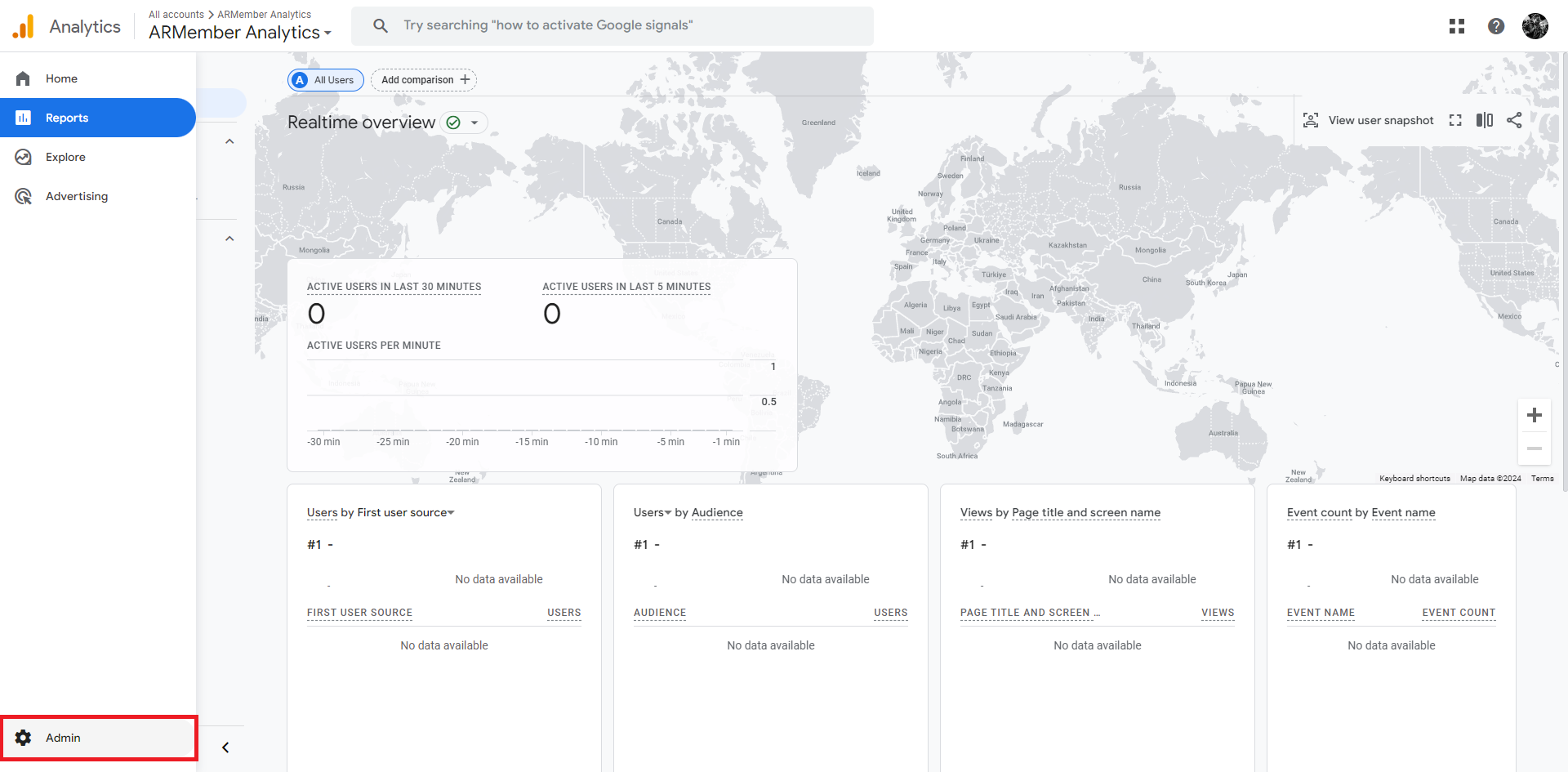Enter fullscreen mode for realtime overview
1568x772 pixels.
[1455, 120]
